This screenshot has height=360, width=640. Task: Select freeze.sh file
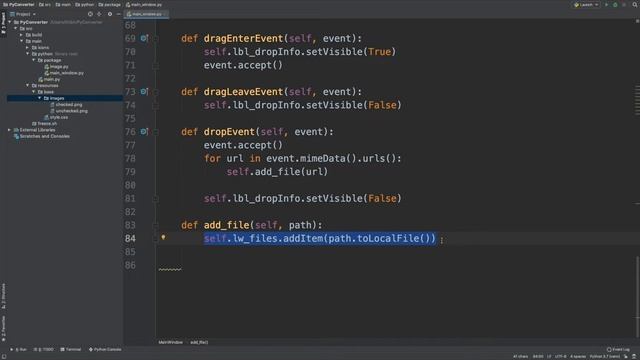[x=44, y=124]
